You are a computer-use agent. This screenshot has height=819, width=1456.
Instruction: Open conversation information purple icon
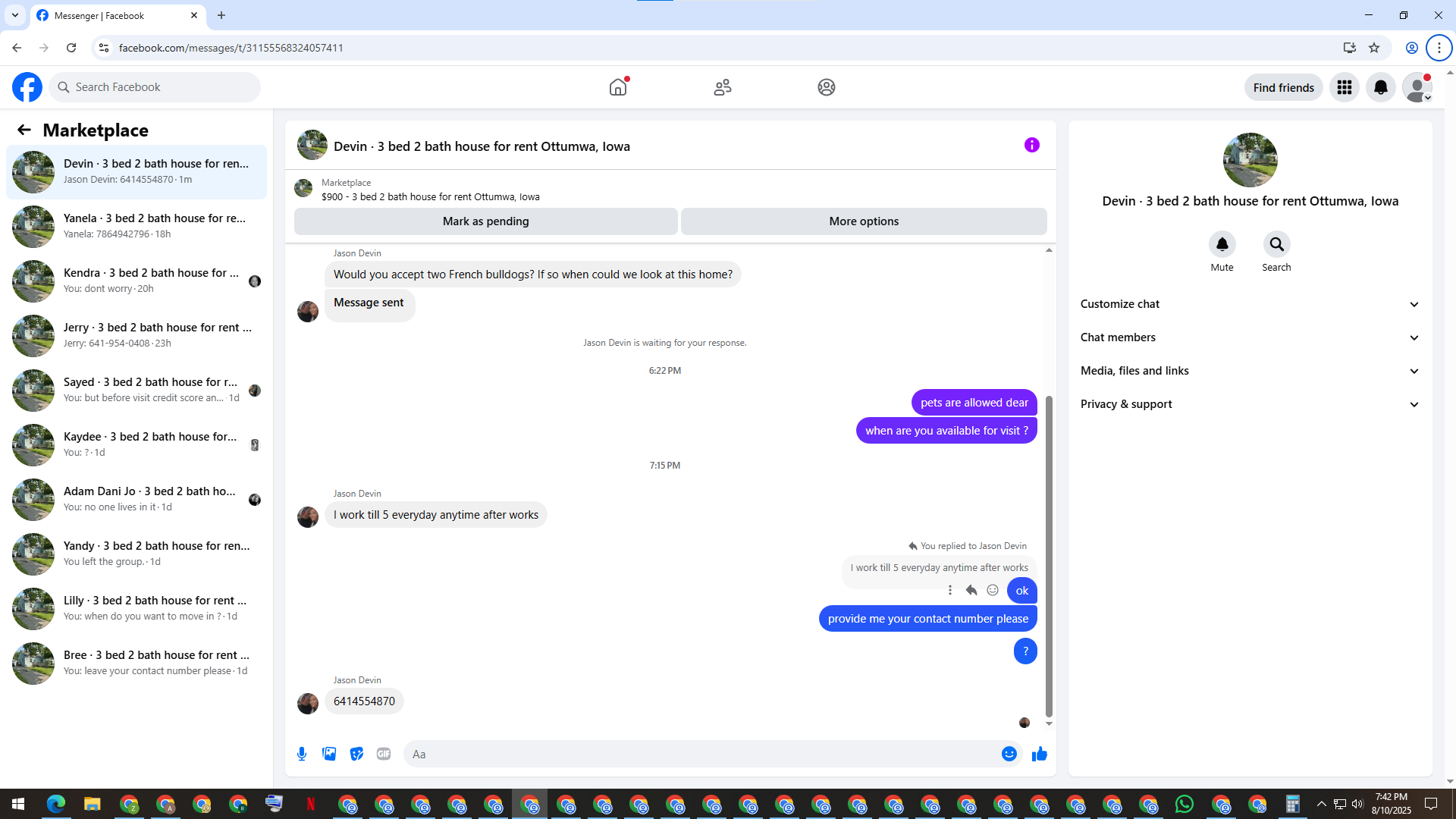[1031, 145]
